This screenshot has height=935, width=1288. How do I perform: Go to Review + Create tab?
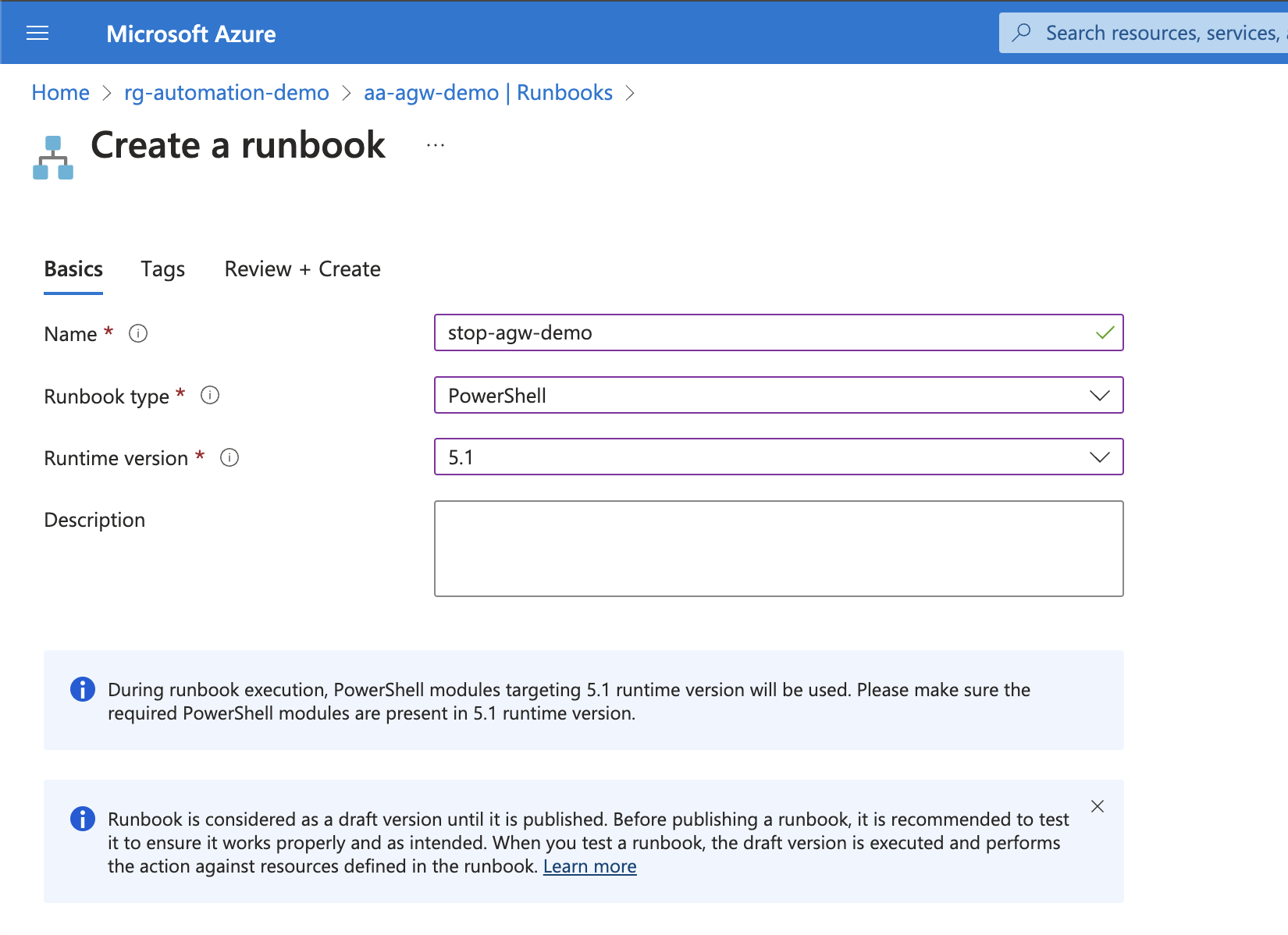[303, 269]
